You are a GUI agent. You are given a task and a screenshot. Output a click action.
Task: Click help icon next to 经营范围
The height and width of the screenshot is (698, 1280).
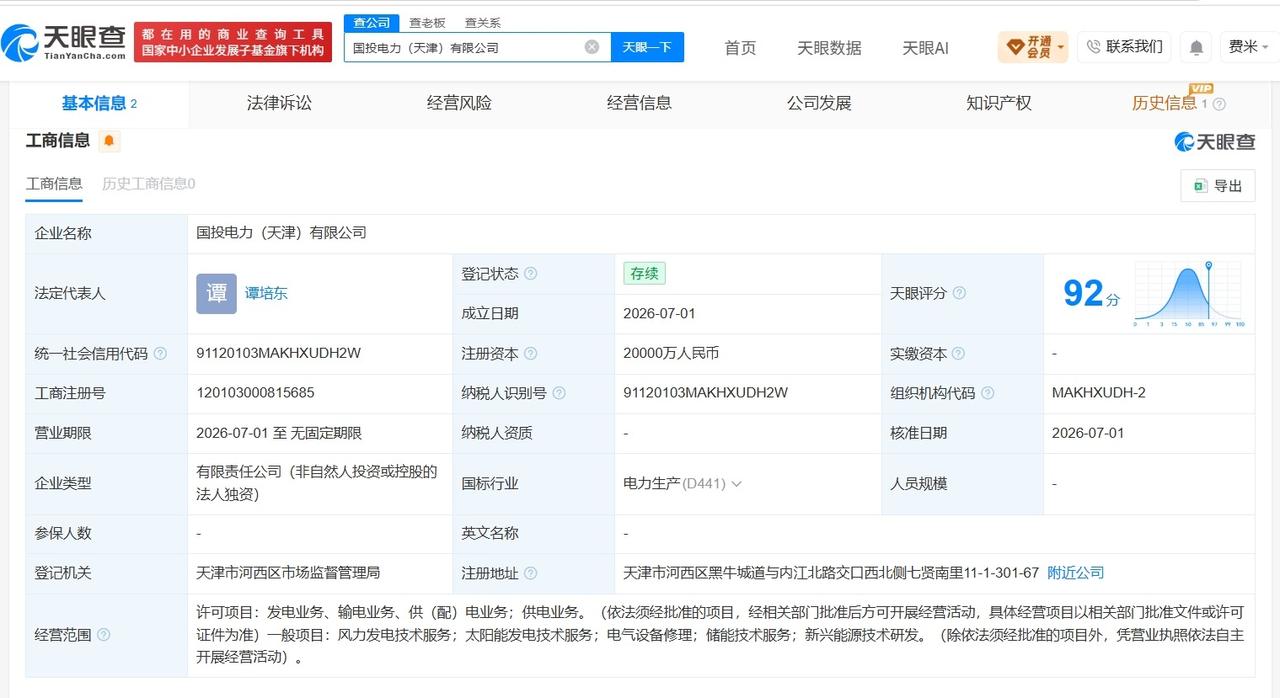pyautogui.click(x=103, y=634)
